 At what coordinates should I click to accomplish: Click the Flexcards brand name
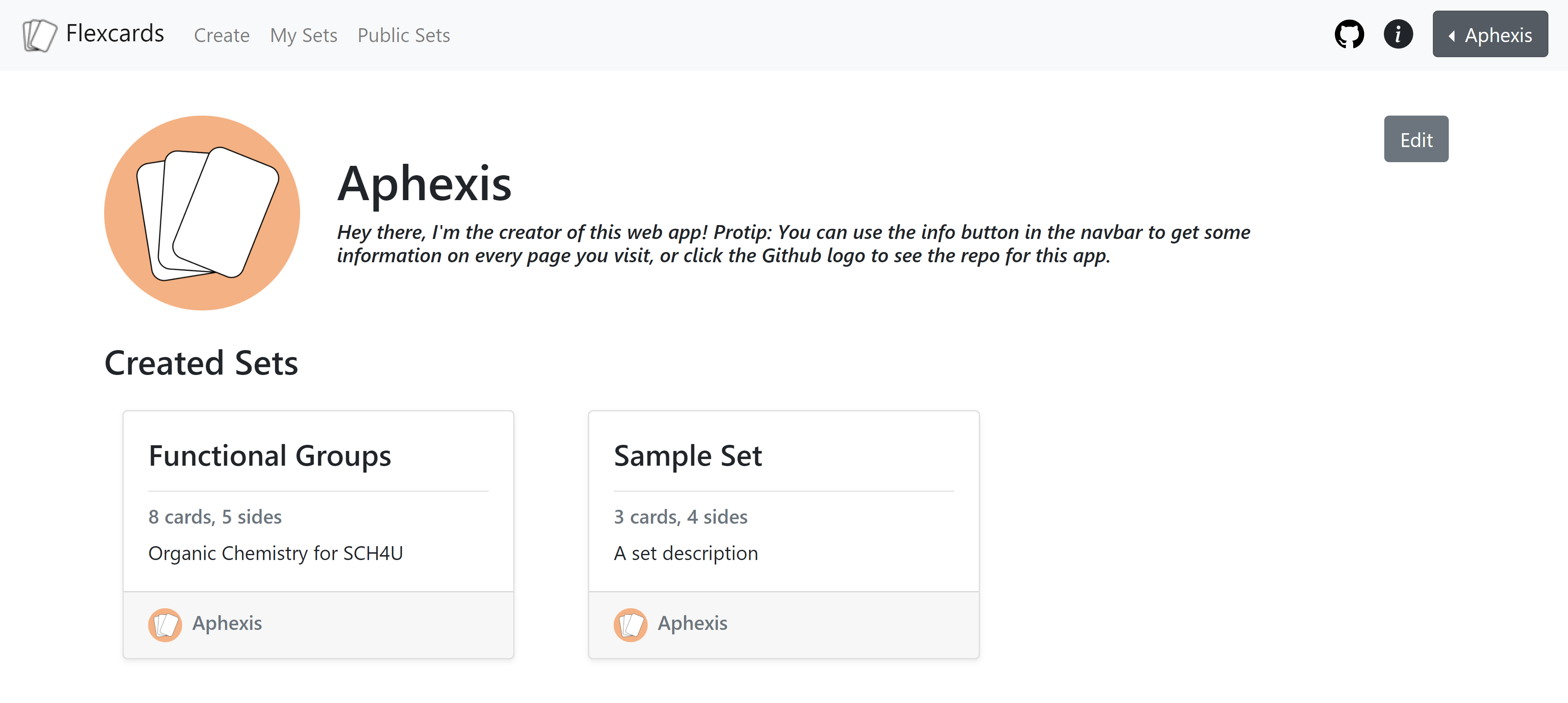(x=115, y=33)
